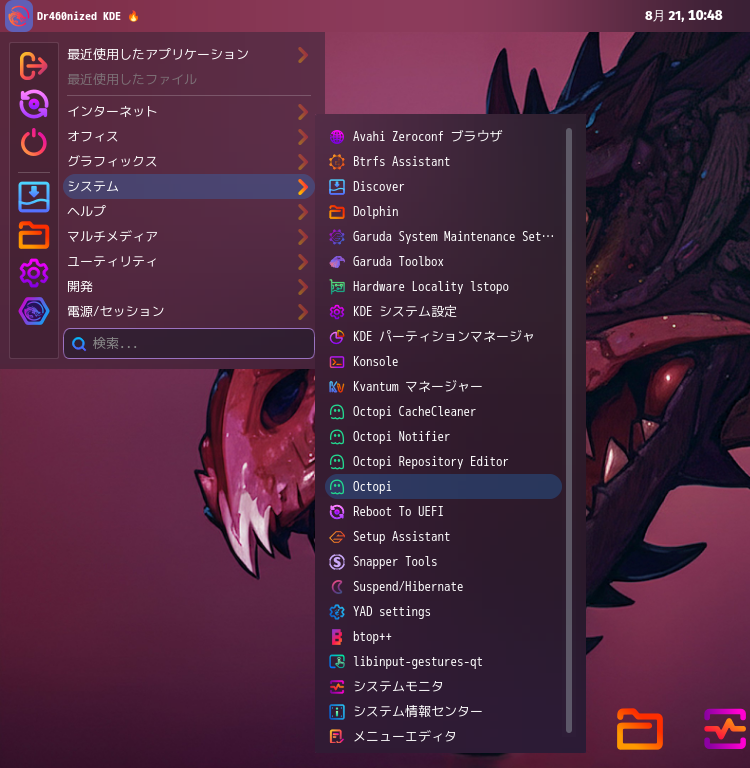
Task: Click the YAD settings icon
Action: 337,611
